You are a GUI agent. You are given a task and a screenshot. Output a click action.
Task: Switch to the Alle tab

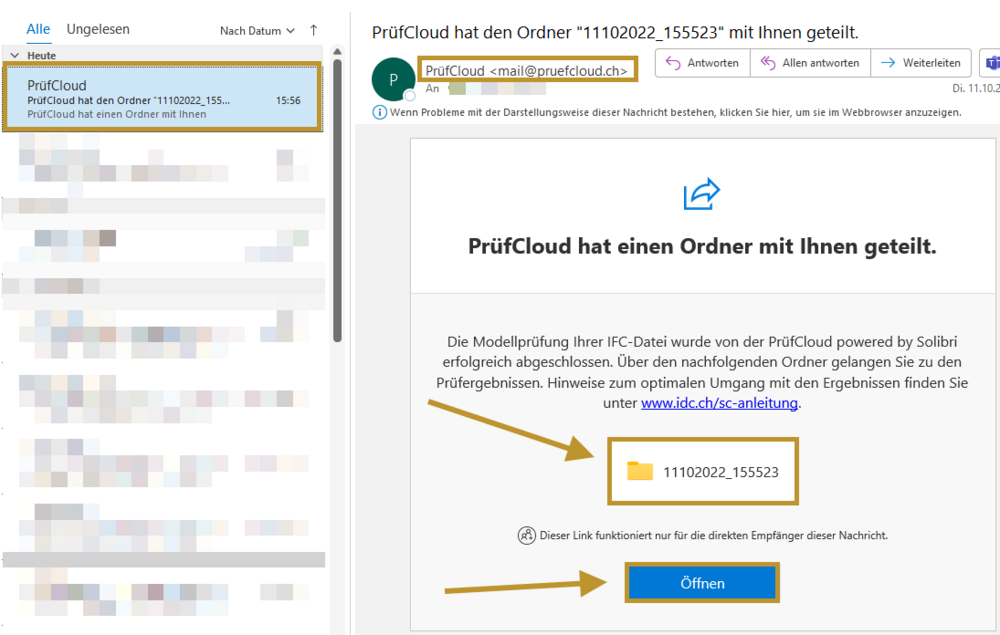pyautogui.click(x=38, y=29)
